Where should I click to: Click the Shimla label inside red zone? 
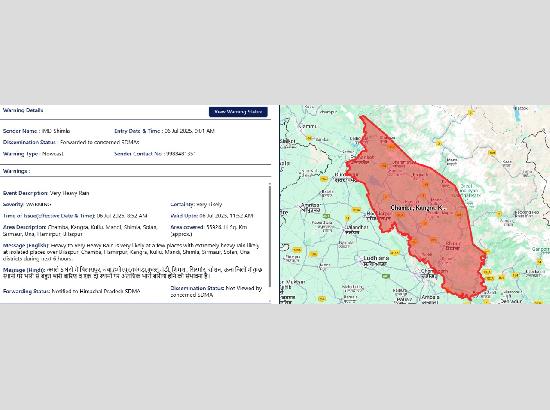[x=453, y=246]
